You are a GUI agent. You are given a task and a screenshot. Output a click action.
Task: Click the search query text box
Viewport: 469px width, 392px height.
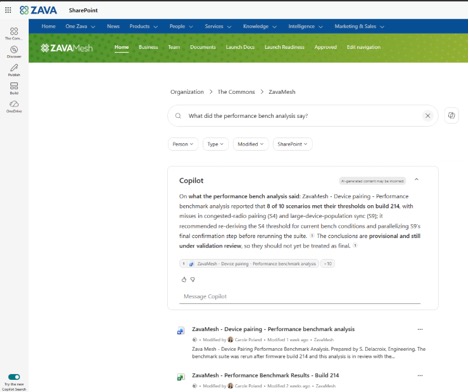point(302,116)
